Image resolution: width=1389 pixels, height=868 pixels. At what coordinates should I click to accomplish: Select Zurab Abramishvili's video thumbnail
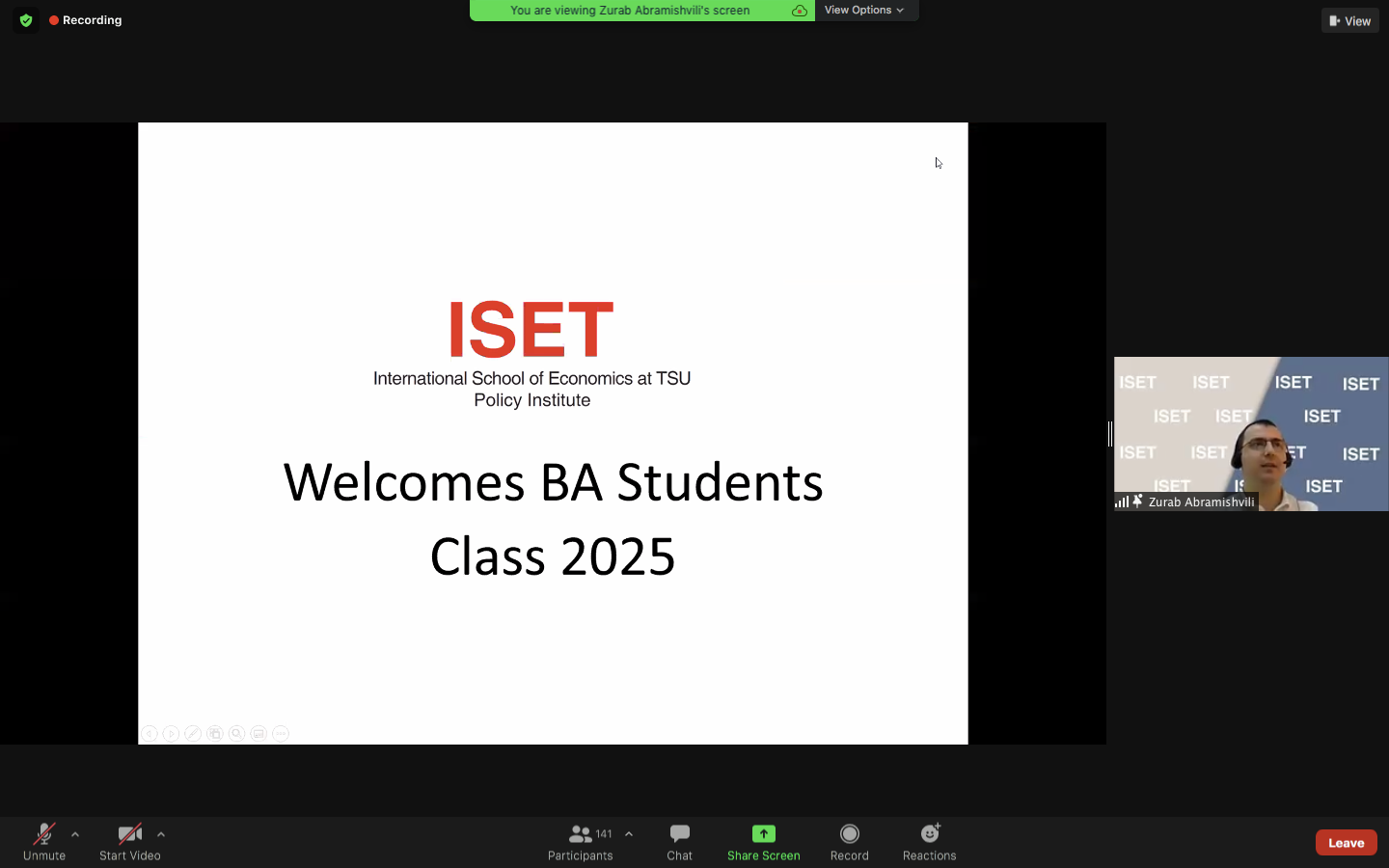(x=1251, y=433)
